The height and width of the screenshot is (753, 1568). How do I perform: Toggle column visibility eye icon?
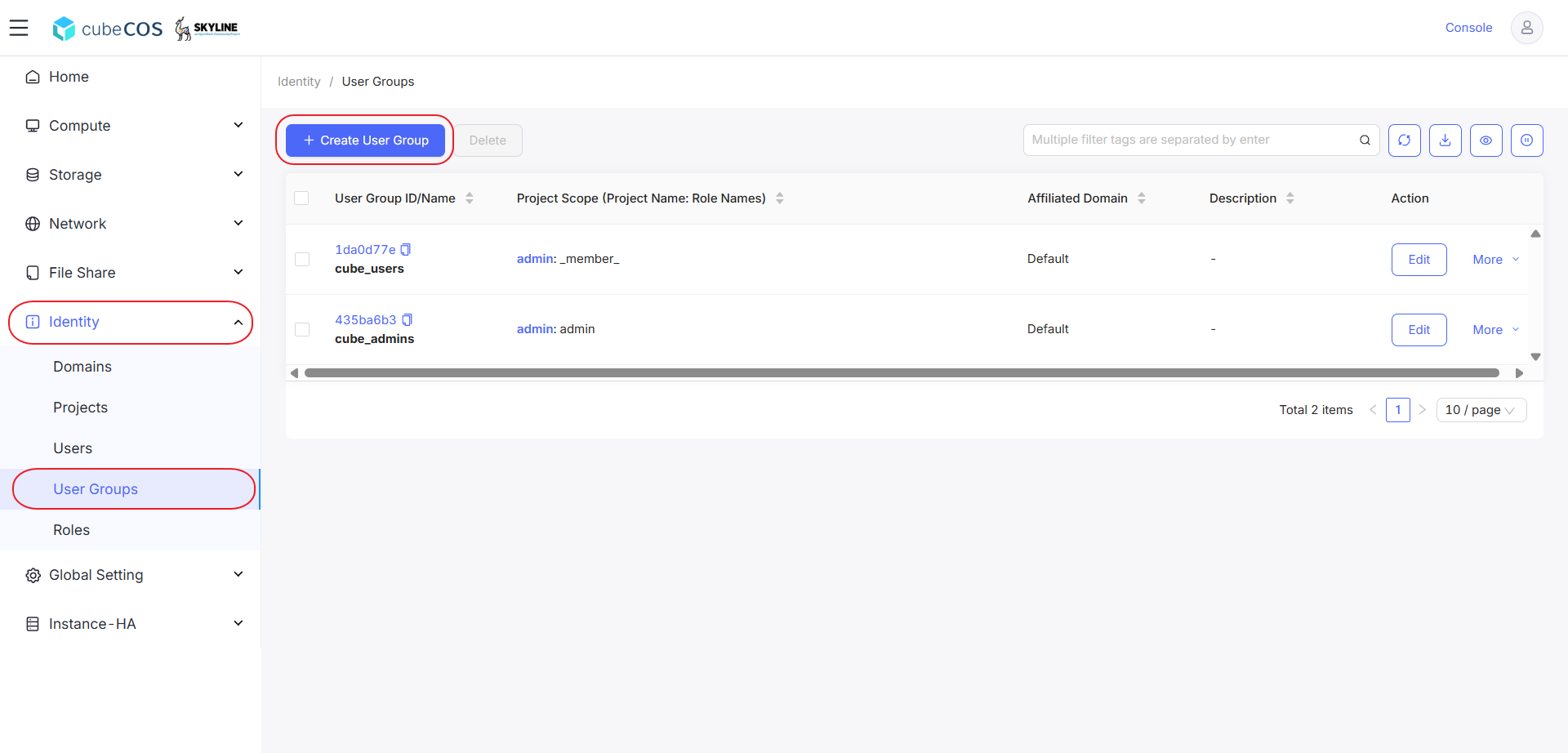(x=1486, y=140)
